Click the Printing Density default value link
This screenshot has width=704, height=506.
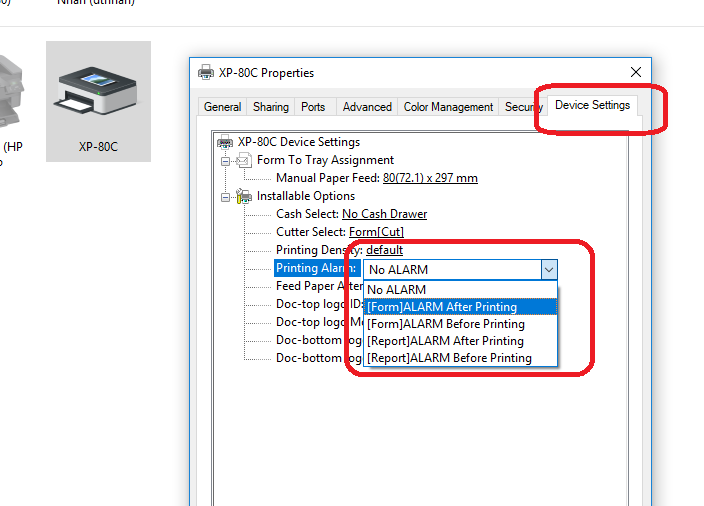coord(384,250)
